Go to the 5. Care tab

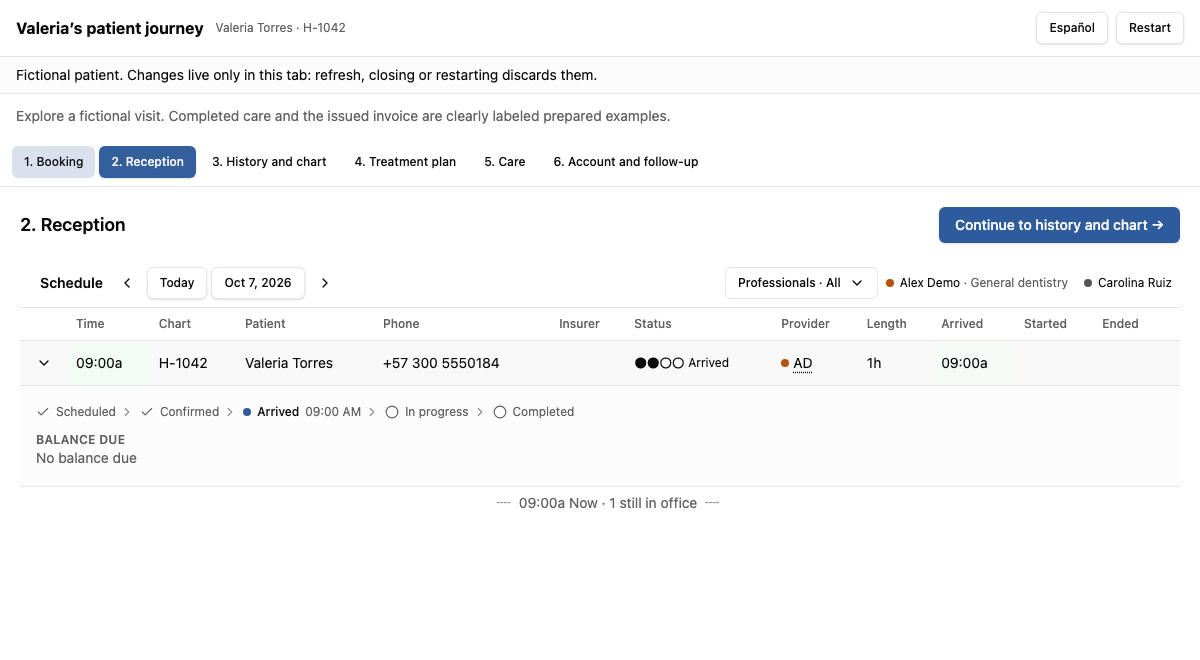pyautogui.click(x=505, y=162)
